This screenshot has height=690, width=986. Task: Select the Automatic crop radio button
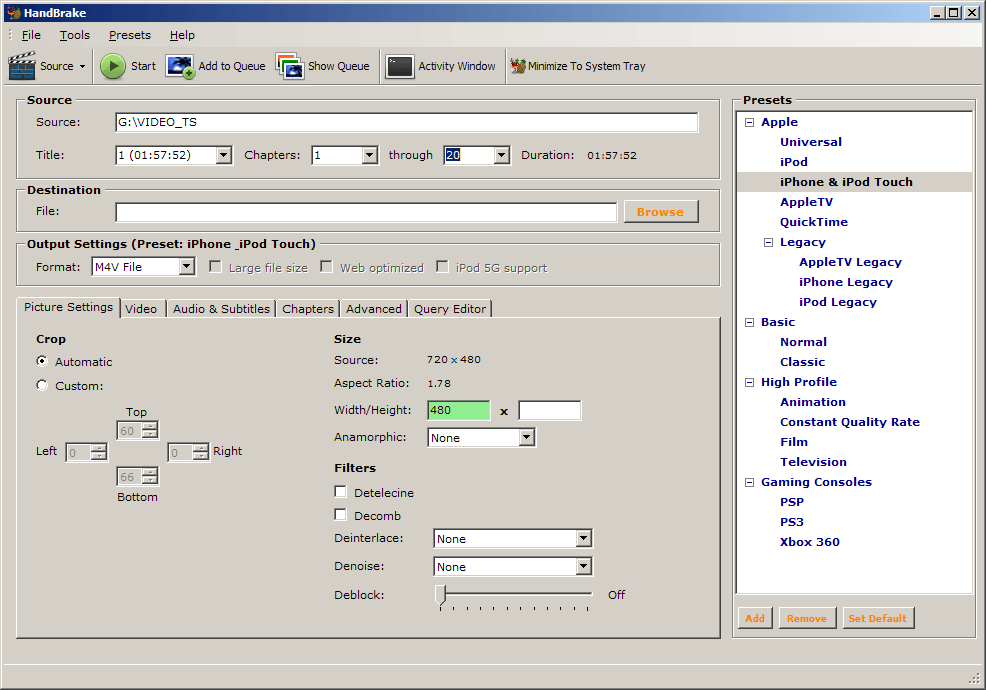click(42, 361)
